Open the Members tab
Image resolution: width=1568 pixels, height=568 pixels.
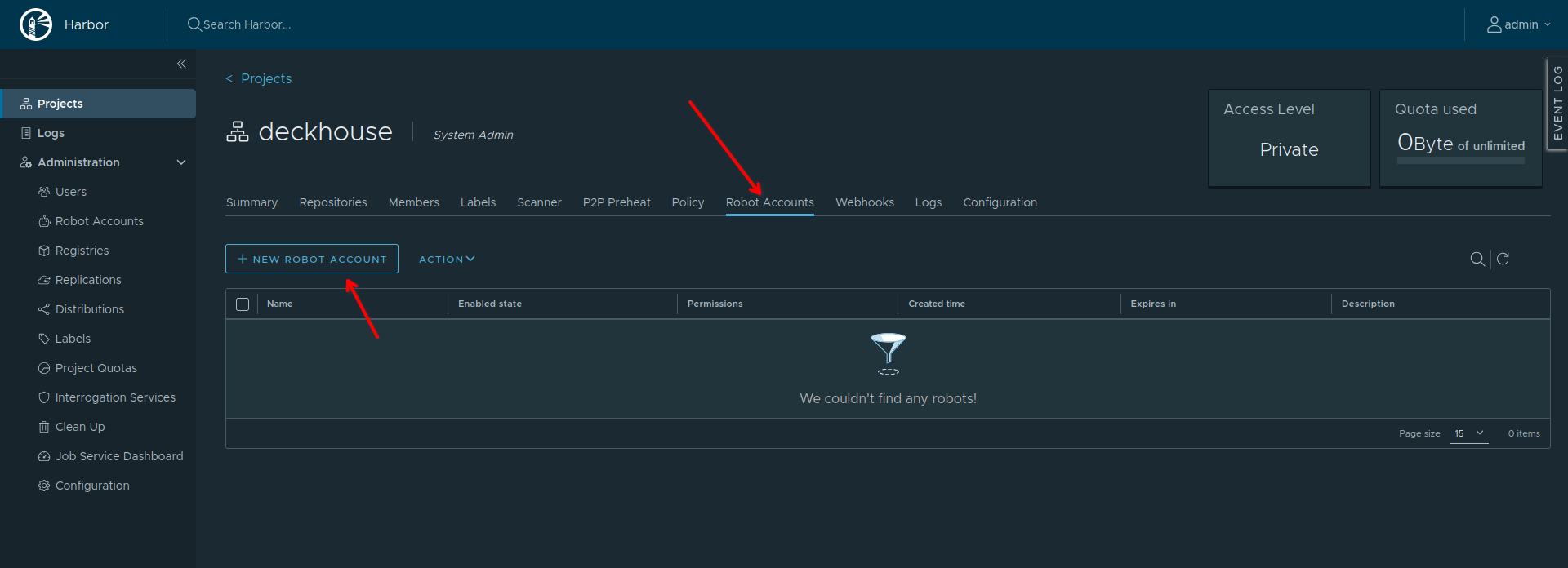coord(414,202)
